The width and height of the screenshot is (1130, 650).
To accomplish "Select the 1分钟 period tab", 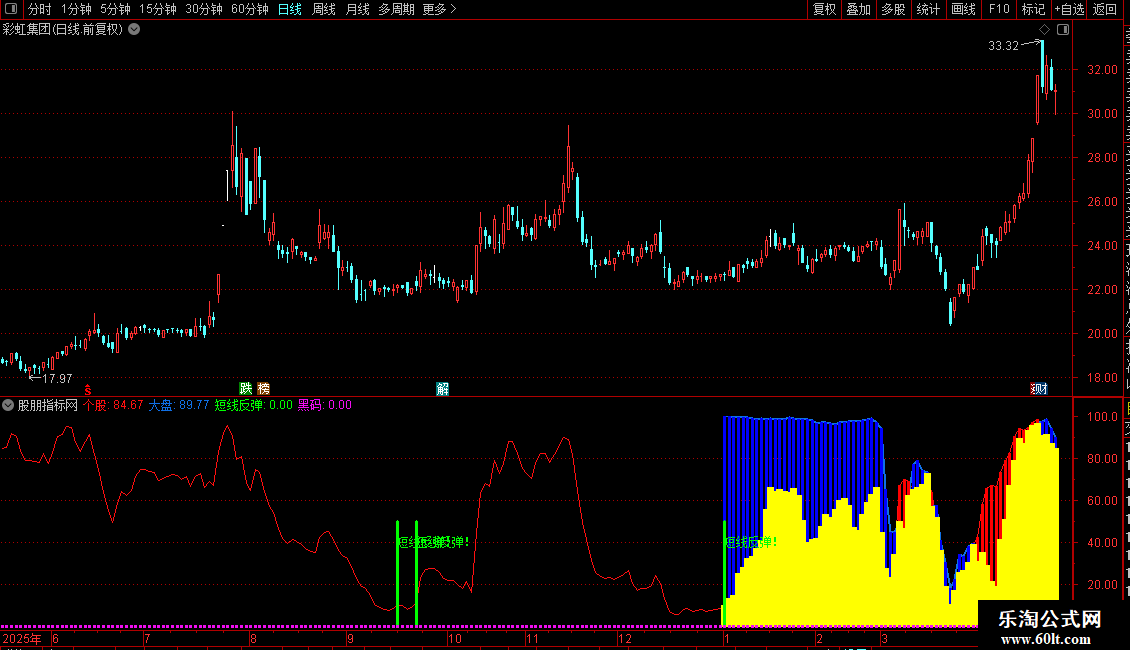I will [x=76, y=9].
